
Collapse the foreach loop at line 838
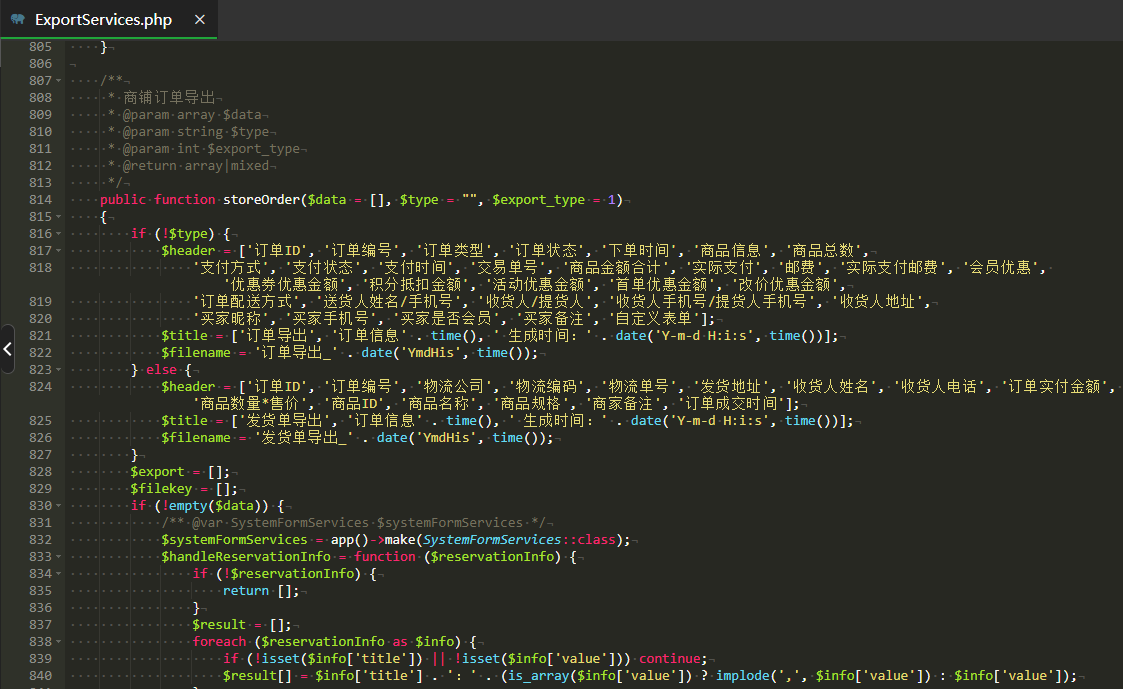point(59,642)
